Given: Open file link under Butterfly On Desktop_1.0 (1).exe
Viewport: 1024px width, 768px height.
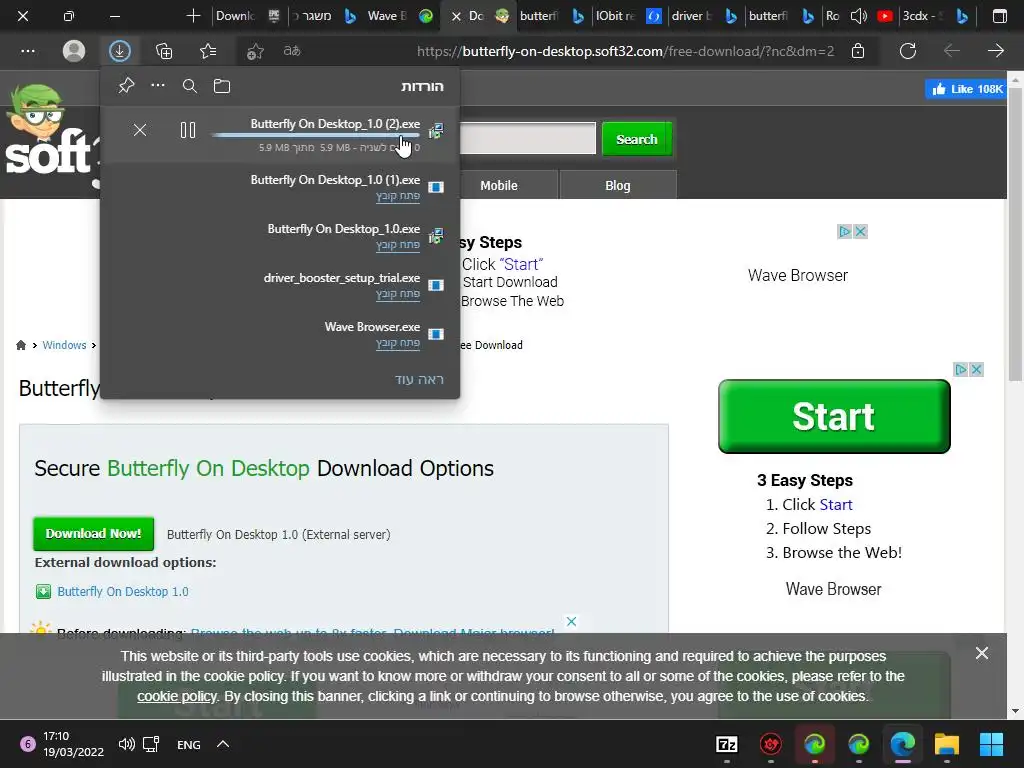Looking at the screenshot, I should pyautogui.click(x=398, y=196).
